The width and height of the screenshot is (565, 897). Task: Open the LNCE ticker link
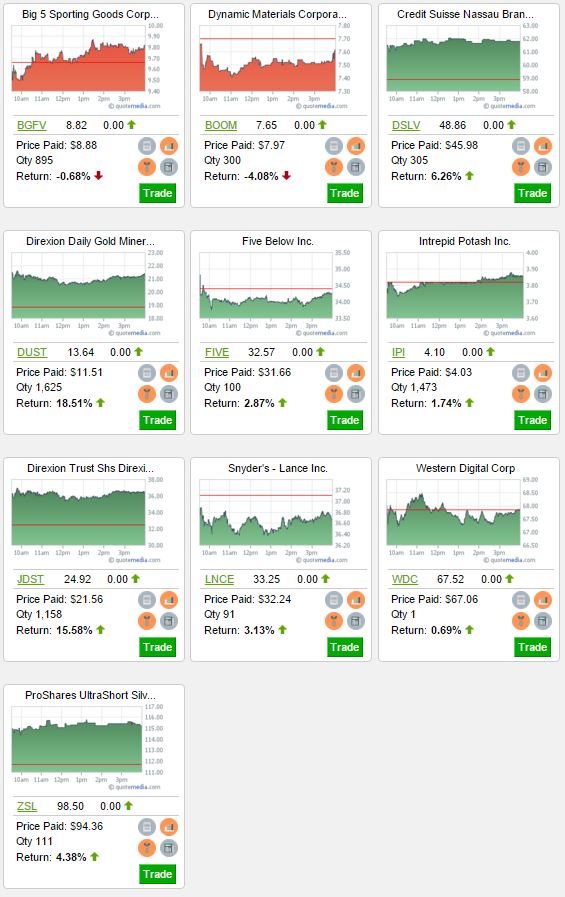pyautogui.click(x=220, y=580)
